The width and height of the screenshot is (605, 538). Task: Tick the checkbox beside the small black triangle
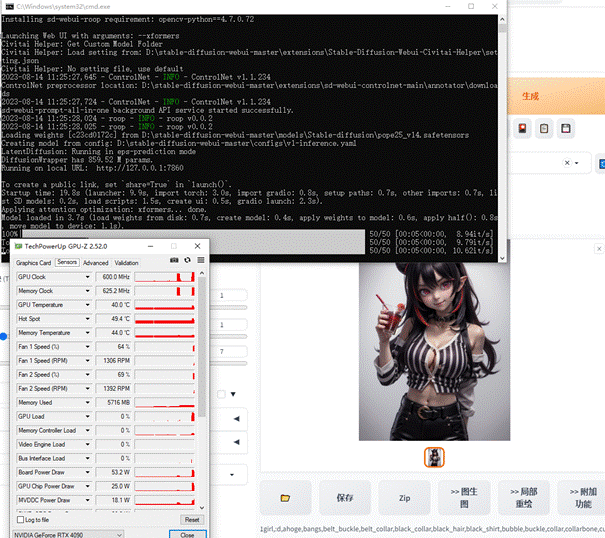(219, 394)
